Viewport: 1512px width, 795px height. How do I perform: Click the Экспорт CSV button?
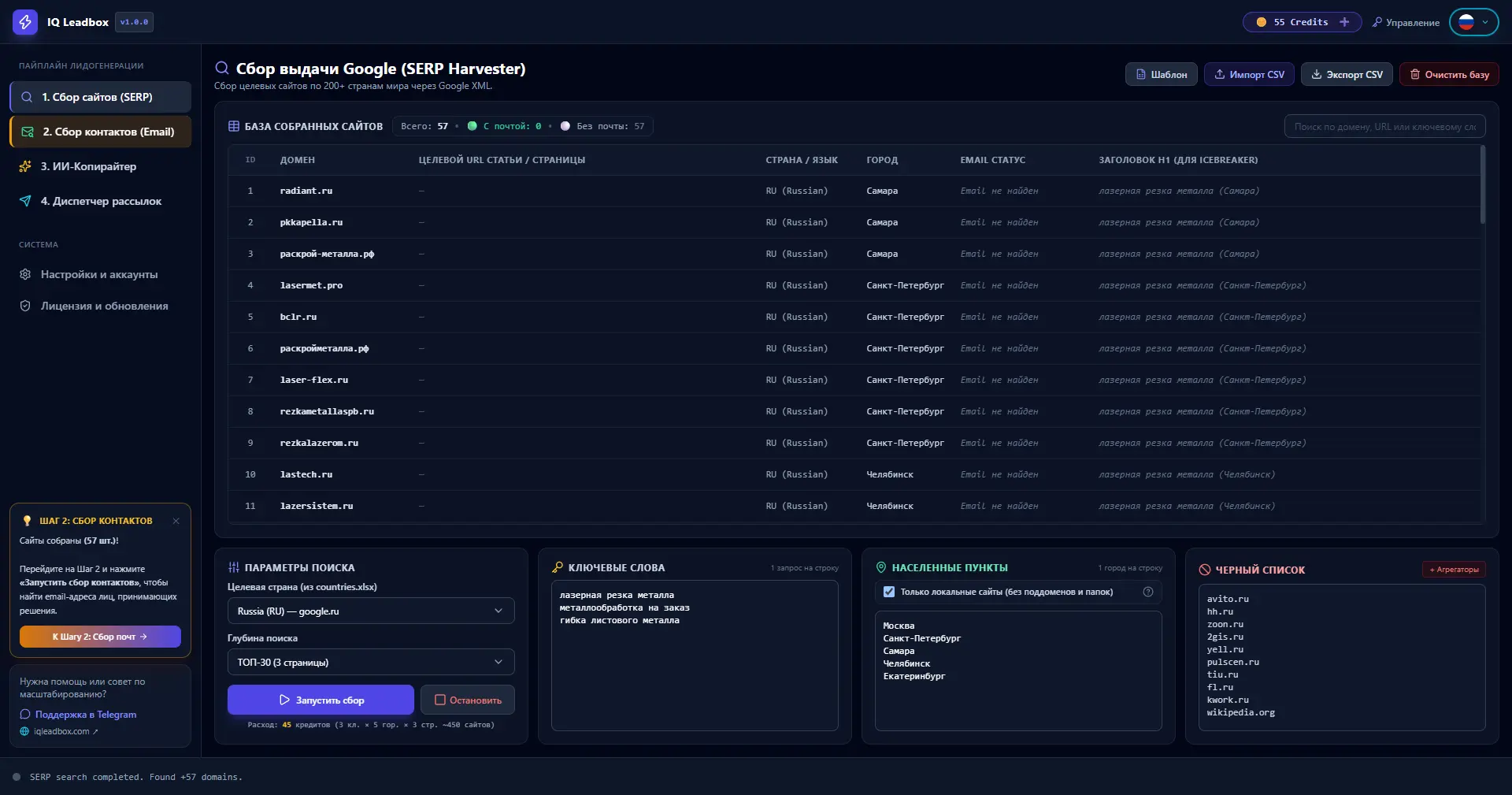tap(1347, 74)
